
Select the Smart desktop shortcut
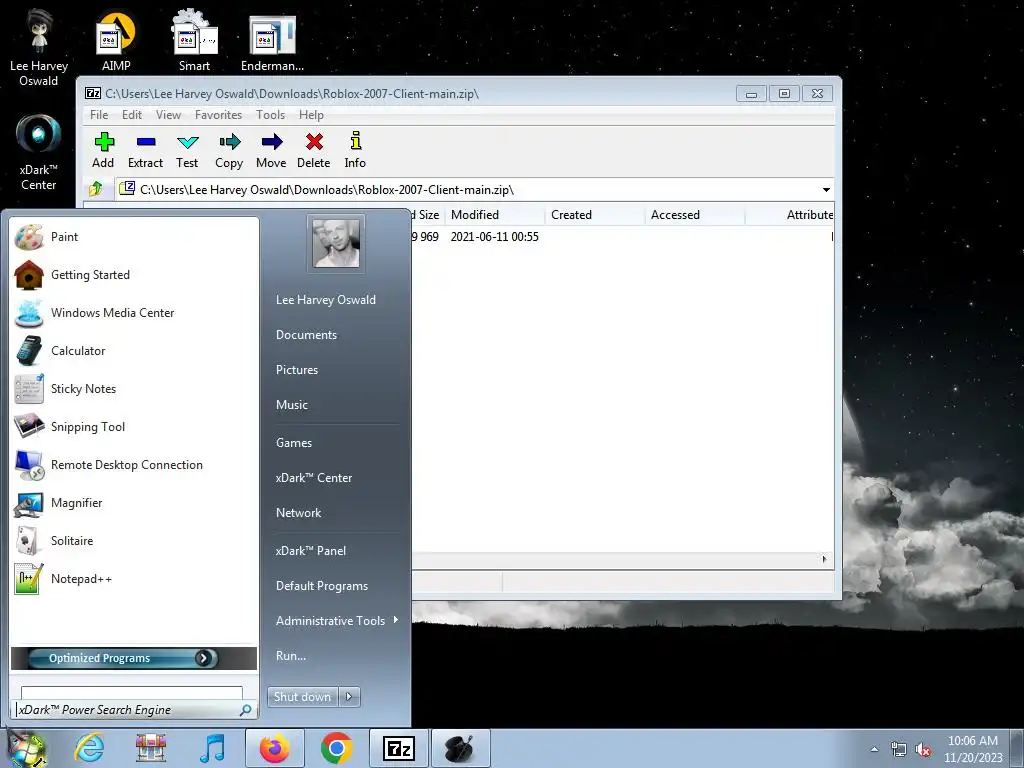tap(194, 41)
